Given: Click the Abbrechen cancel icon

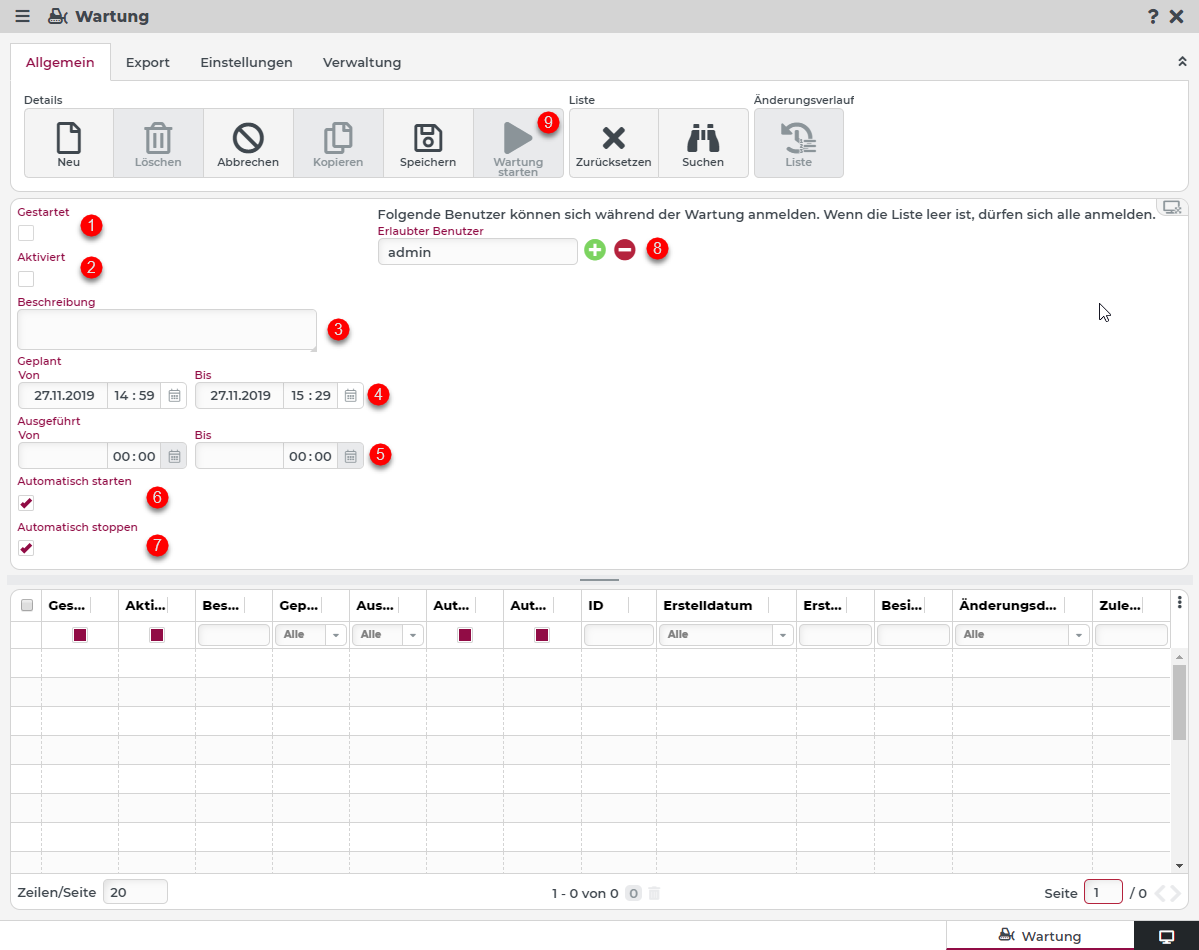Looking at the screenshot, I should [248, 138].
